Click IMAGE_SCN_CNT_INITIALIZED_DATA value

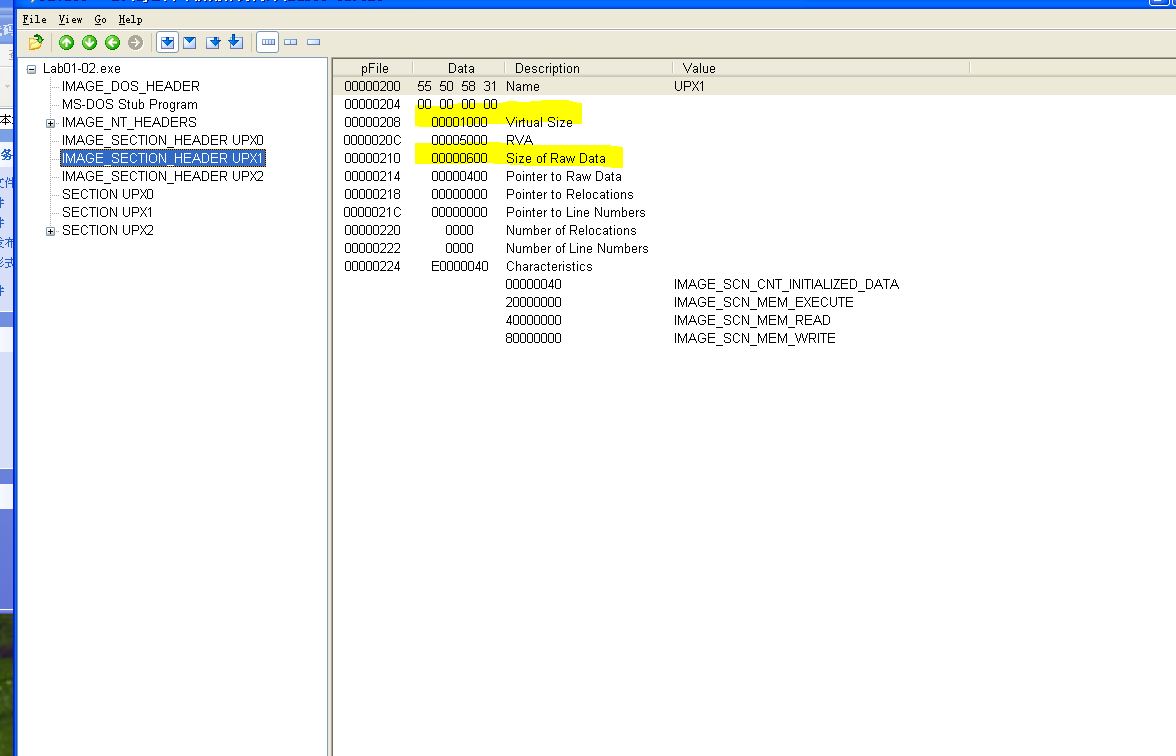click(x=786, y=284)
